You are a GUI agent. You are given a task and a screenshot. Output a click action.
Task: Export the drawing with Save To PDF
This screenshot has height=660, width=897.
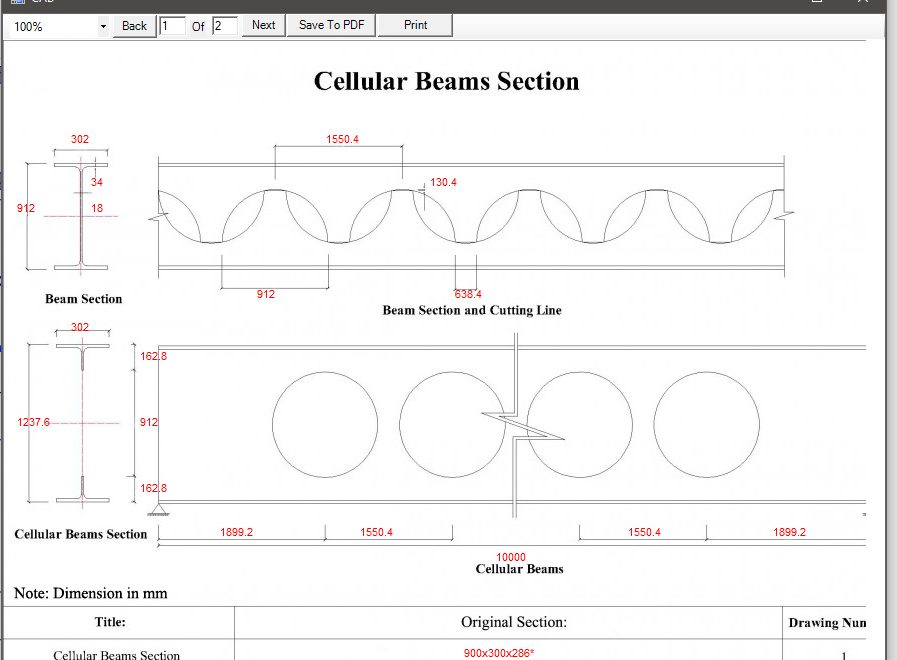pos(331,25)
